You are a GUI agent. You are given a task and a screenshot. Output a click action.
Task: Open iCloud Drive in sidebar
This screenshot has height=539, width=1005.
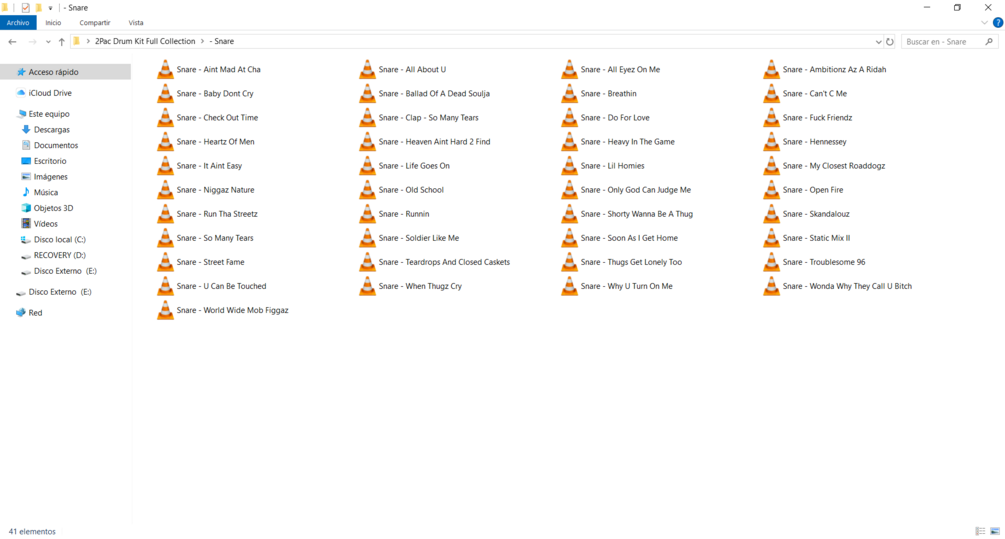50,93
